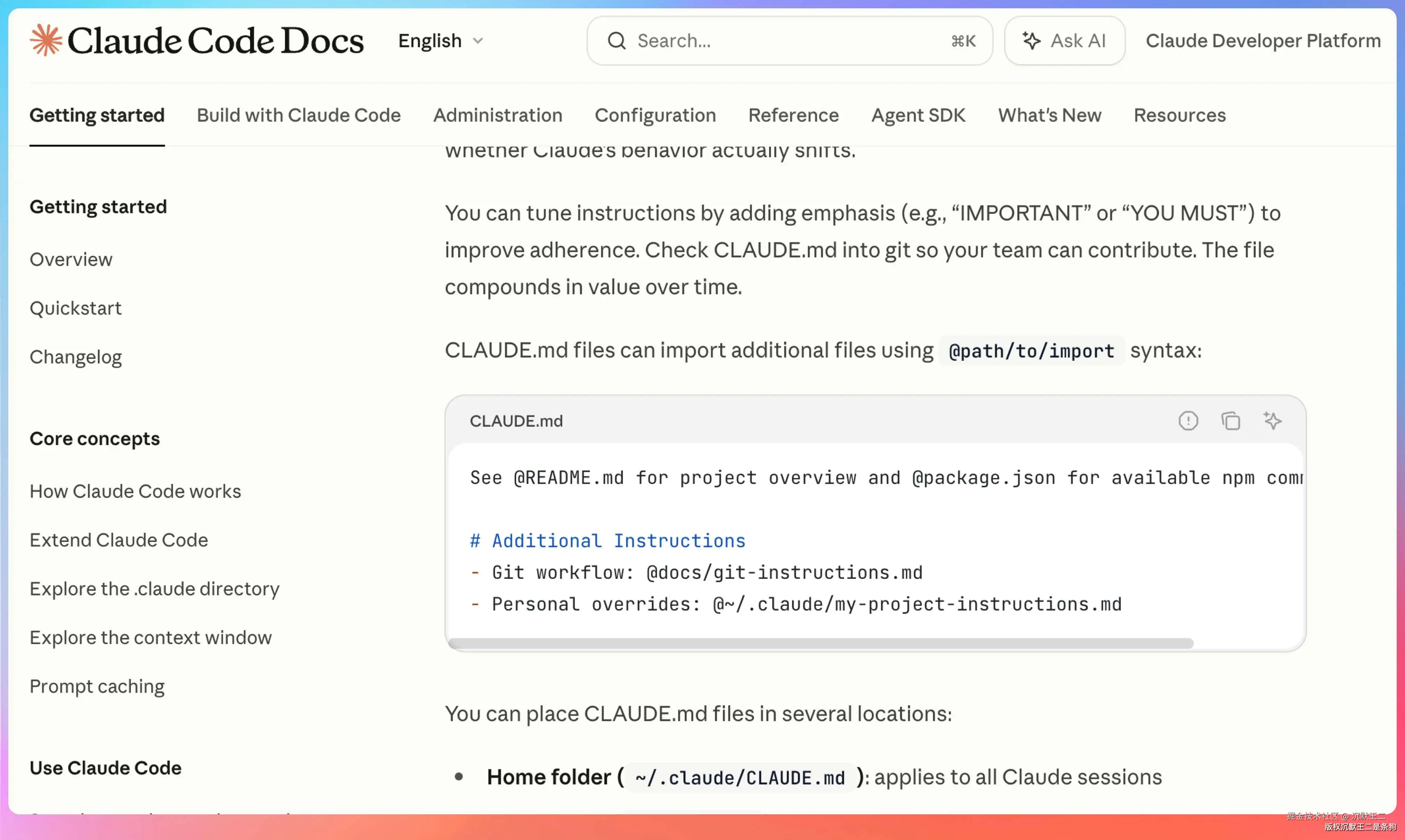1405x840 pixels.
Task: Click the Search input field
Action: coord(790,41)
